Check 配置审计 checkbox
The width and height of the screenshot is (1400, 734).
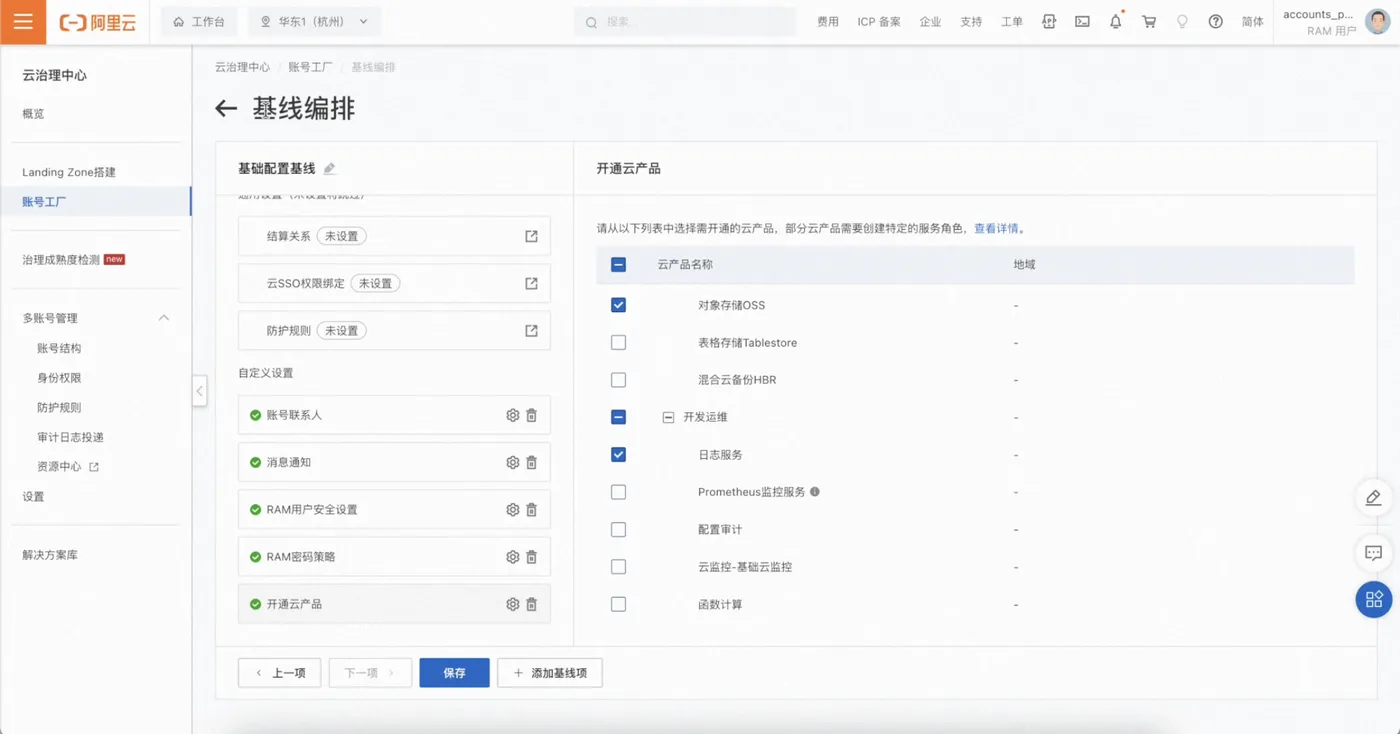pos(618,530)
